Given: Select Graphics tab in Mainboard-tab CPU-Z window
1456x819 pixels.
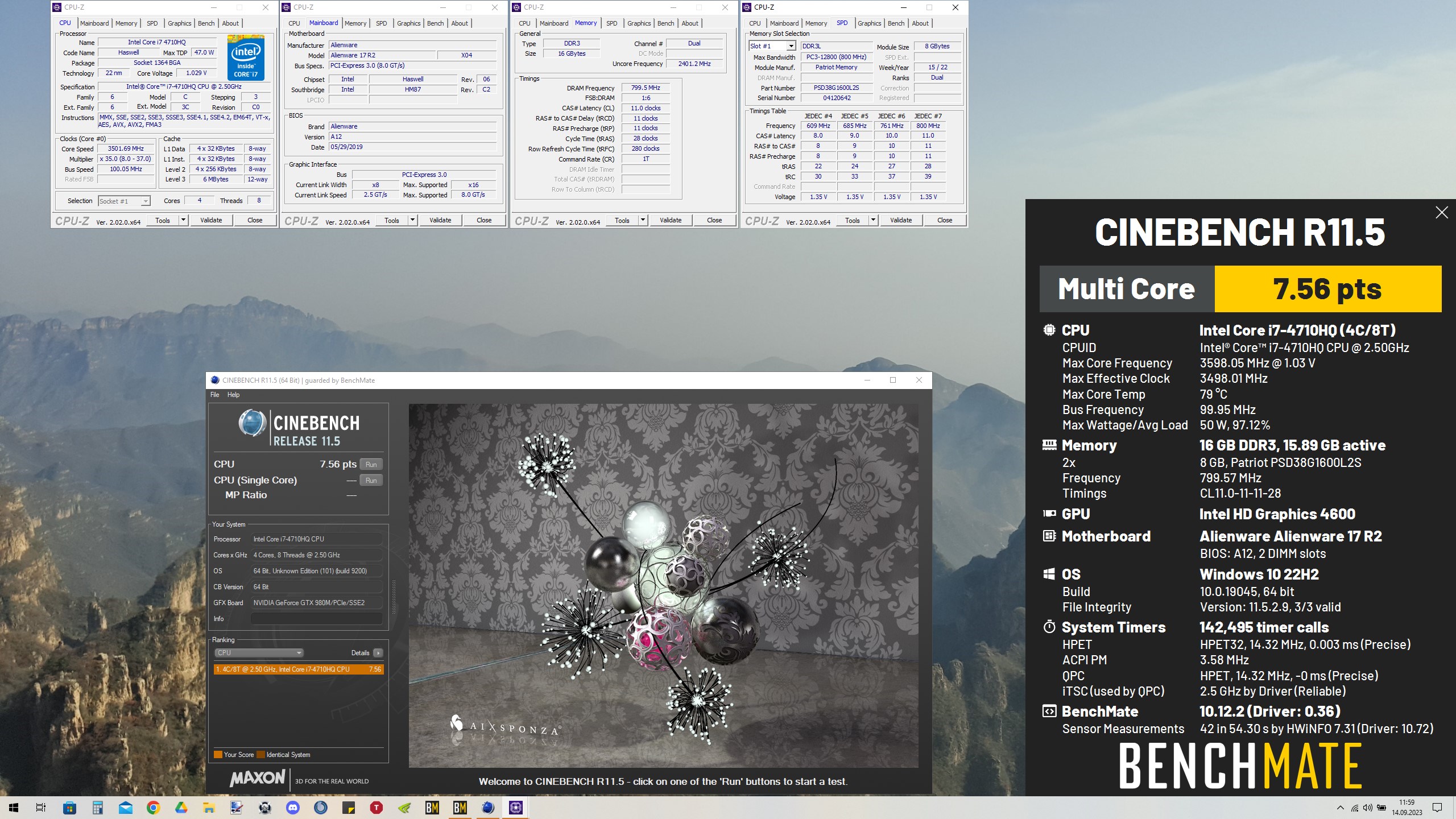Looking at the screenshot, I should pyautogui.click(x=409, y=23).
